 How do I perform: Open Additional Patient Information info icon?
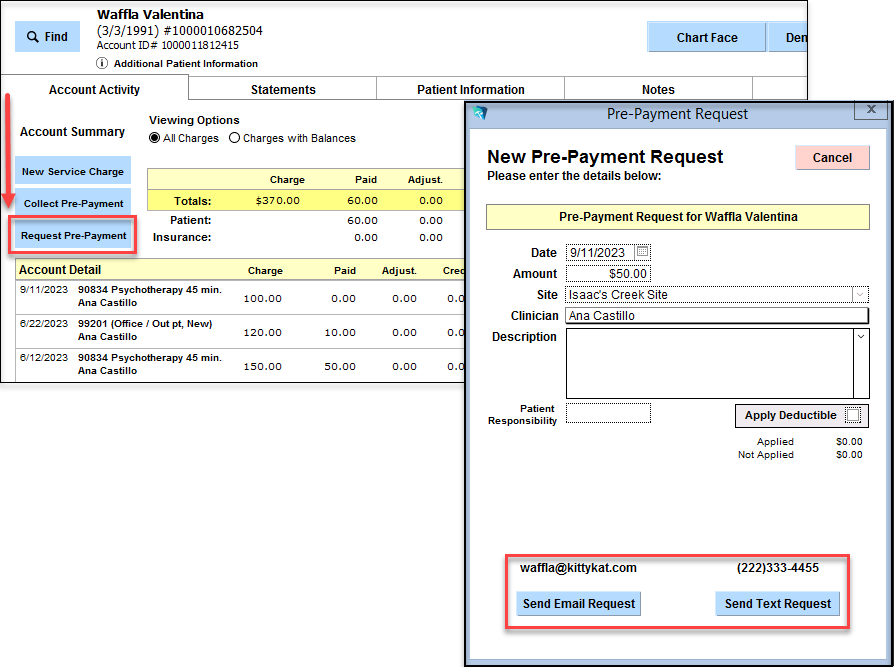pyautogui.click(x=102, y=63)
